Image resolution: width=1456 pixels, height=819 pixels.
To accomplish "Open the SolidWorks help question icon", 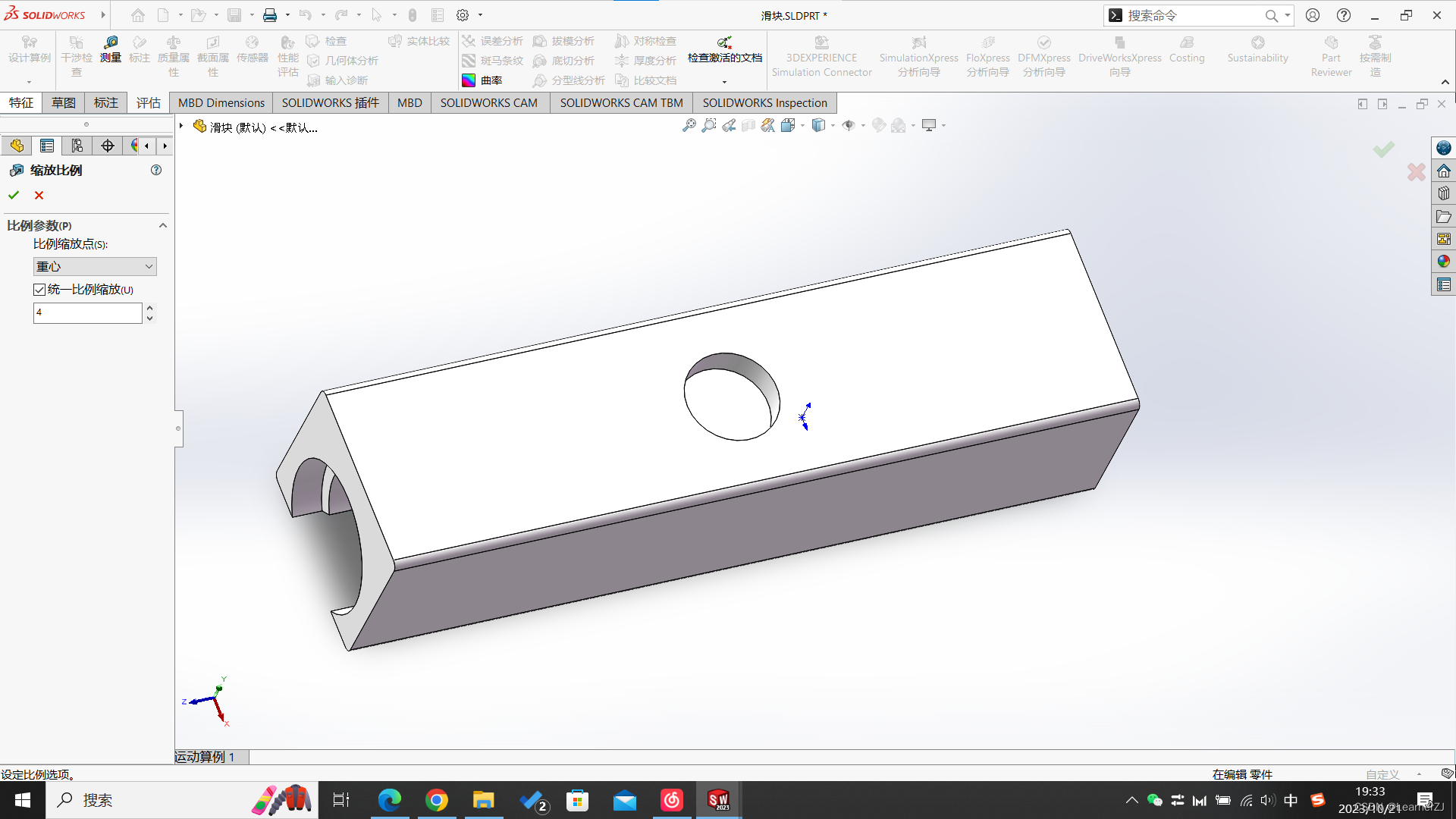I will point(1343,15).
